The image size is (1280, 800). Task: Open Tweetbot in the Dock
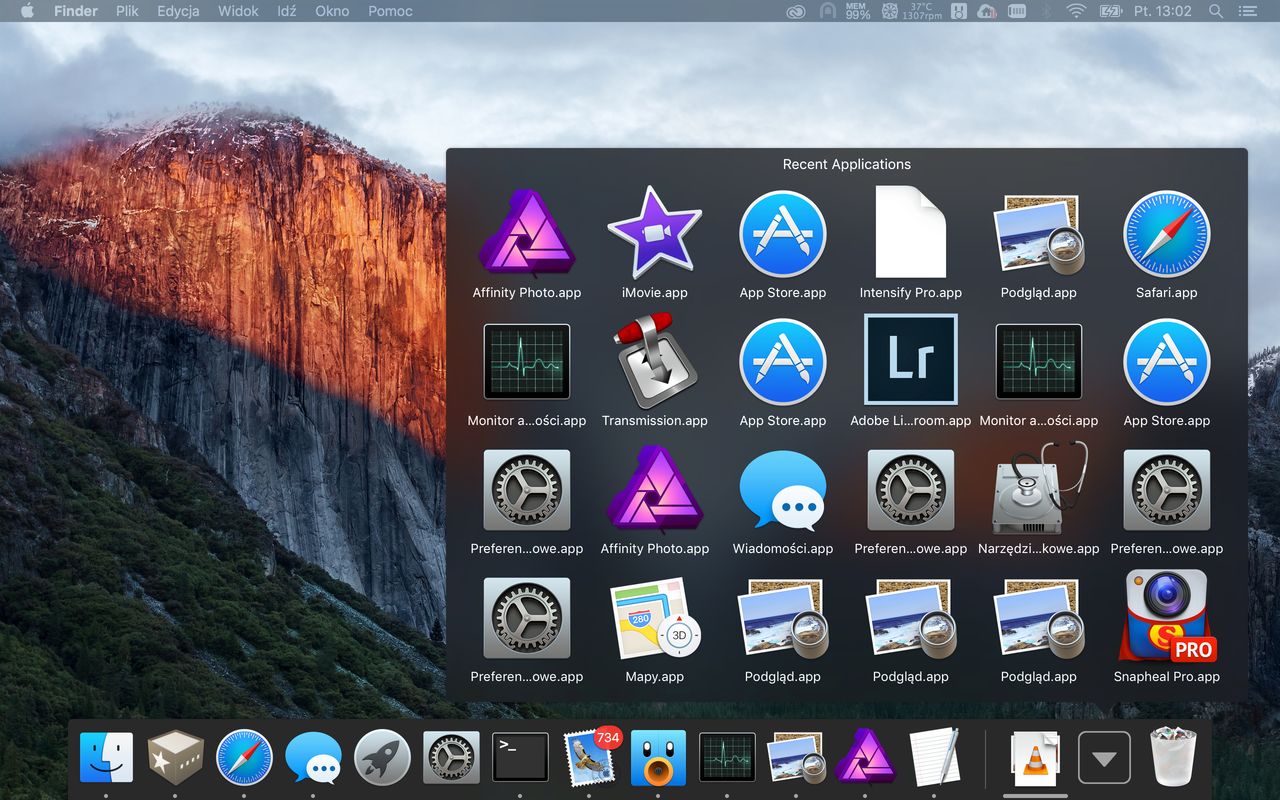point(658,757)
